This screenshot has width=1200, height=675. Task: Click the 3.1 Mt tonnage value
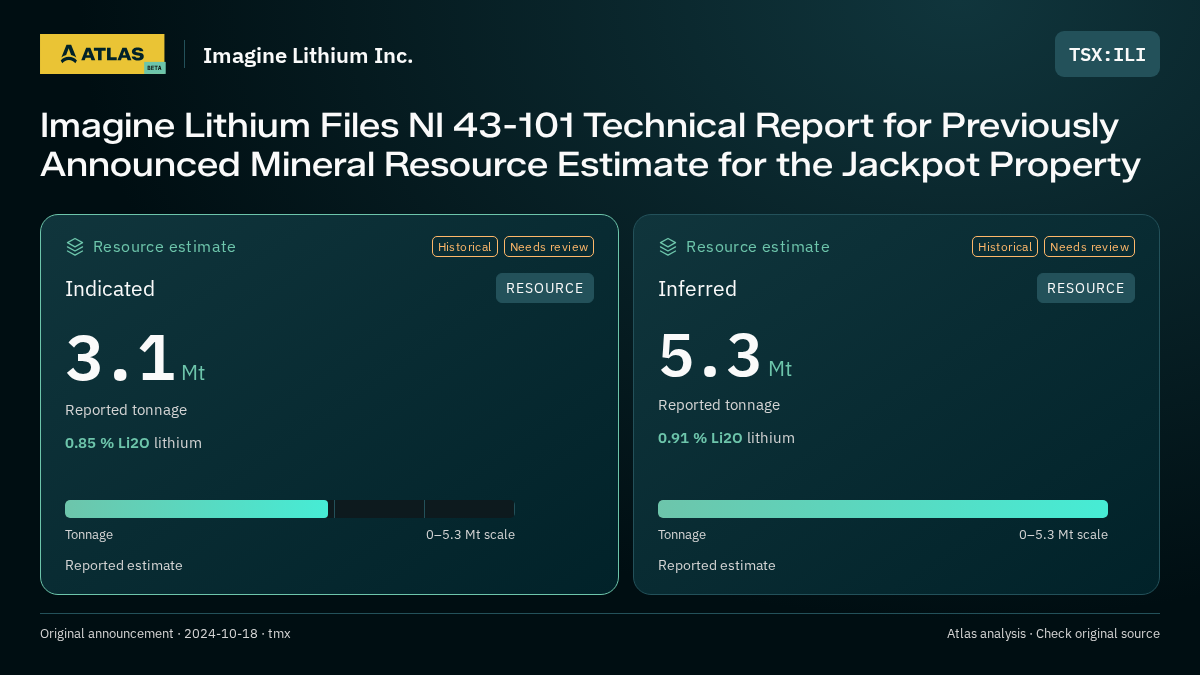tap(135, 360)
